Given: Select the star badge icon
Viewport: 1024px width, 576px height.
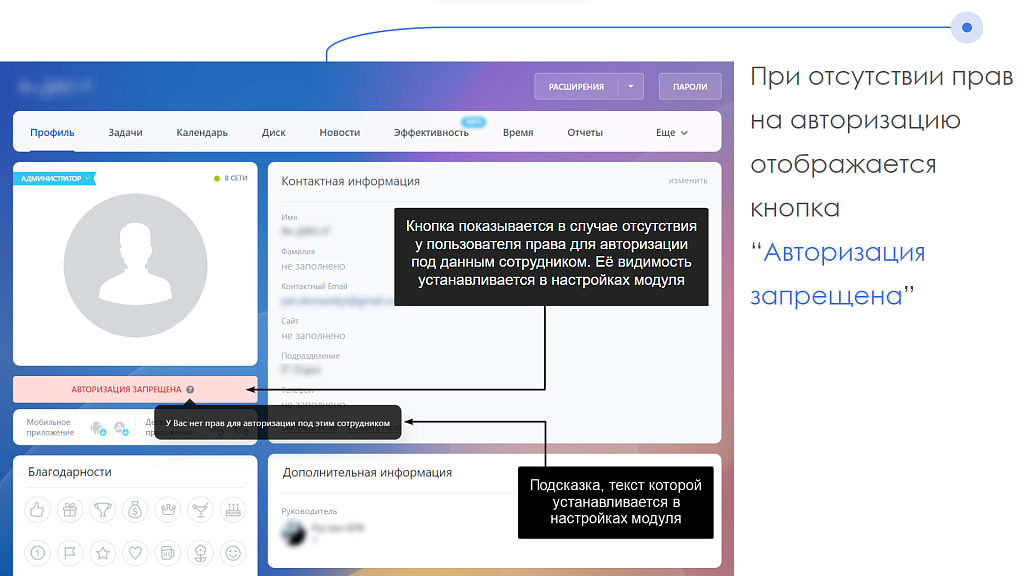Looking at the screenshot, I should point(102,552).
